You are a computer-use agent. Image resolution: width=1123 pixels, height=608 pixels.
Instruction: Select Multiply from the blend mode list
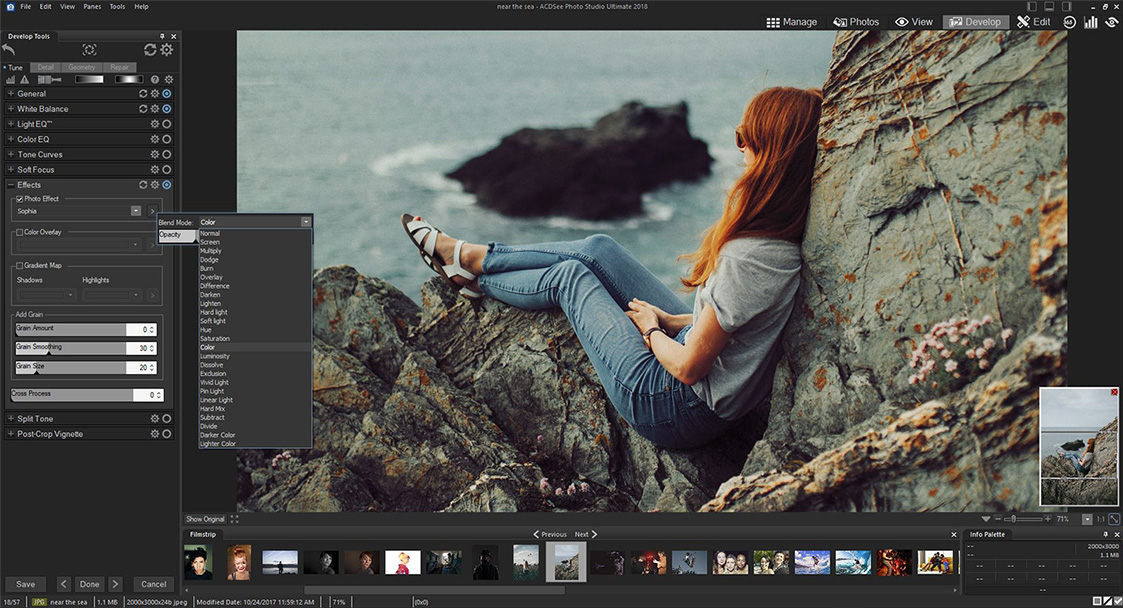(214, 250)
